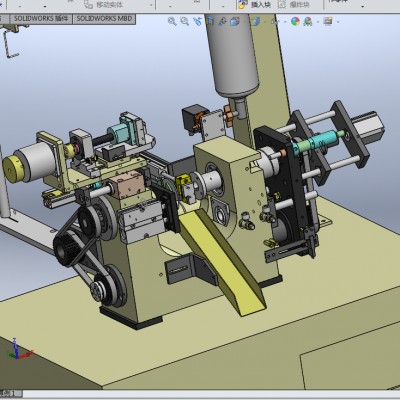This screenshot has height=400, width=400.
Task: Click the 插入块 button
Action: click(x=255, y=5)
